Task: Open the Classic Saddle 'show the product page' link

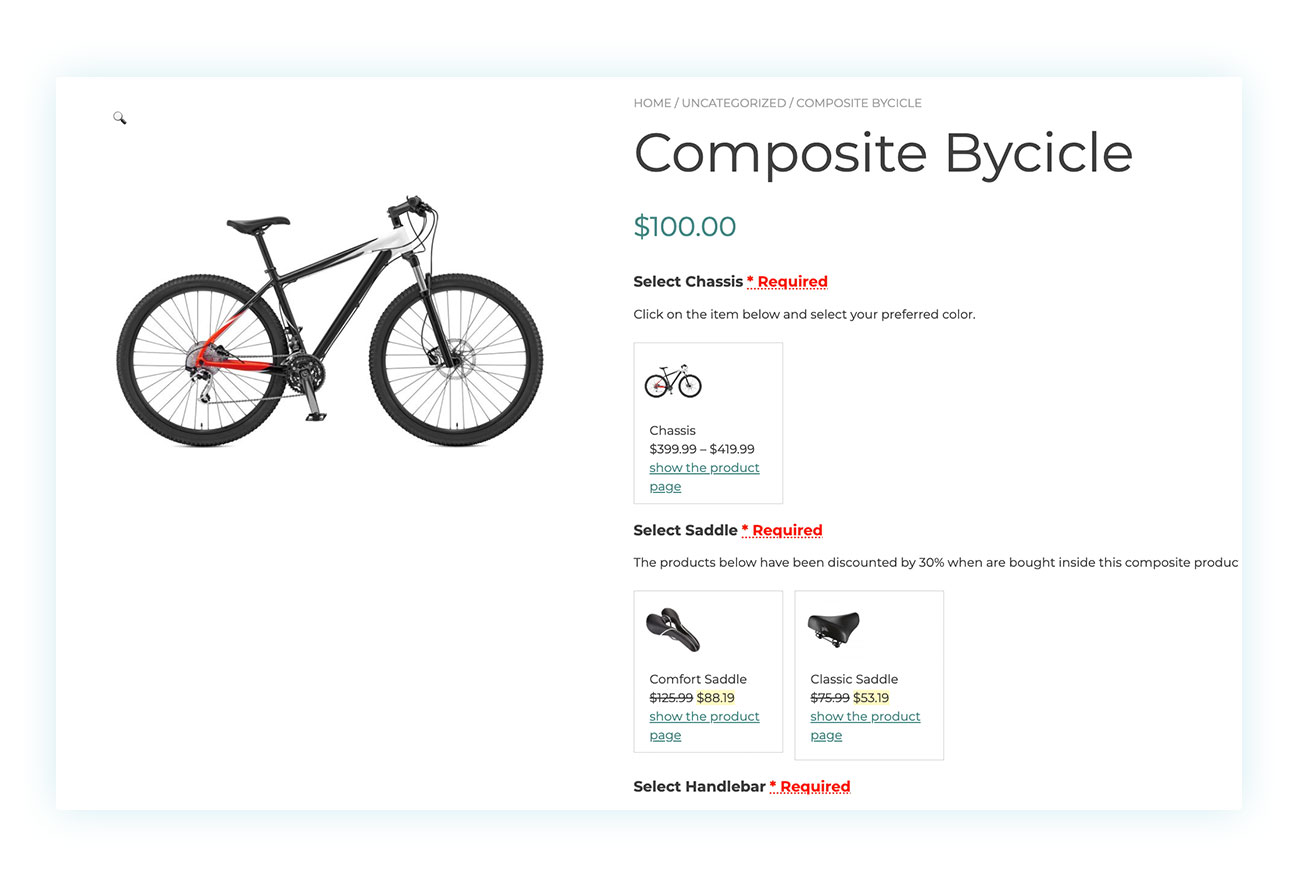Action: [865, 726]
